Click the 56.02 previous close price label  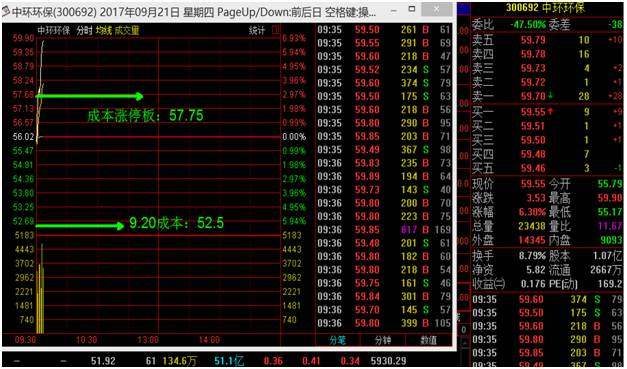23,137
